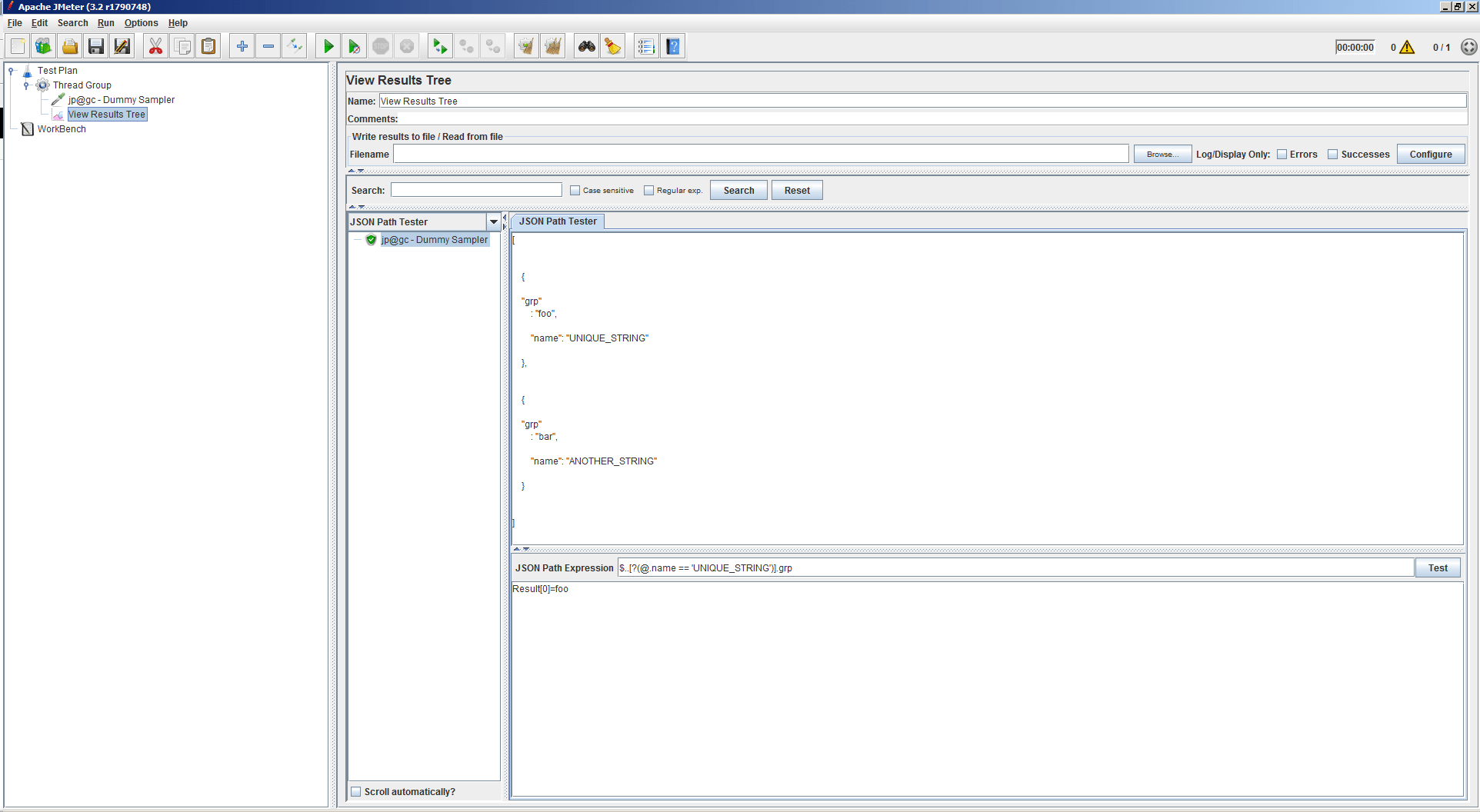Open the JSON Path Tester view dropdown

493,221
